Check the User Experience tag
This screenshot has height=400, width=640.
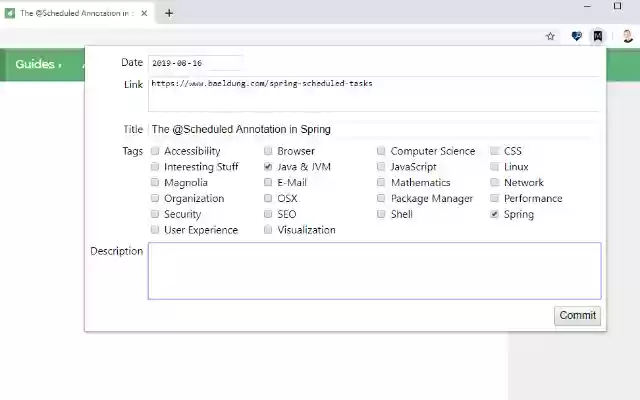pos(155,229)
